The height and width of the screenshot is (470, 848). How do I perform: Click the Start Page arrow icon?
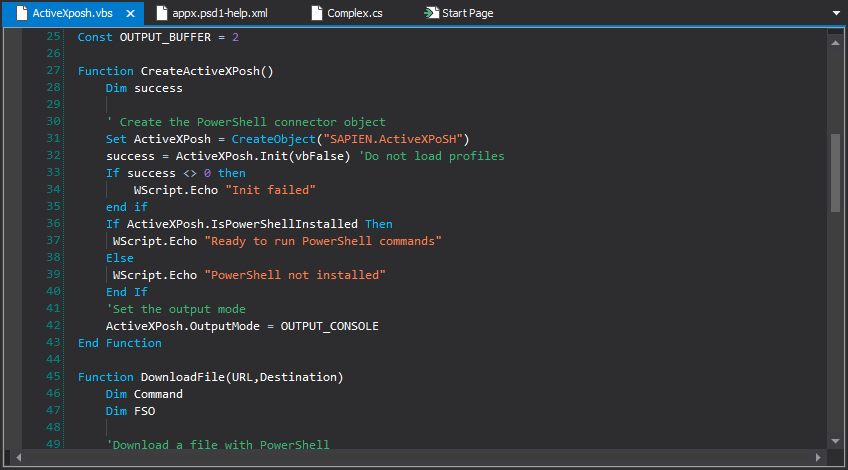pyautogui.click(x=431, y=13)
